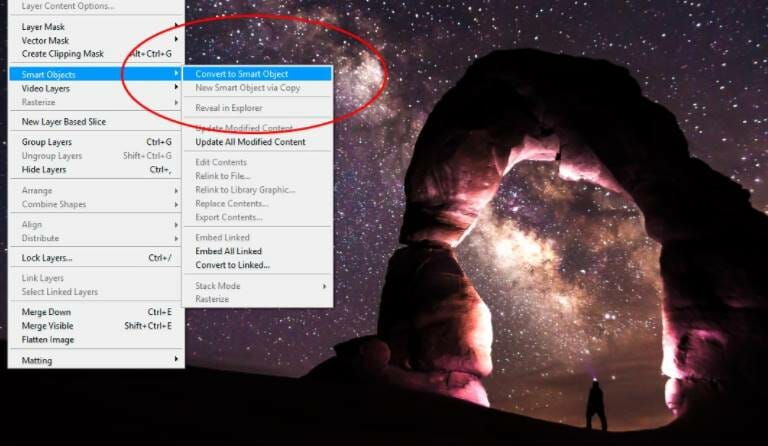Open the Vector Mask submenu
Viewport: 768px width, 446px height.
96,41
